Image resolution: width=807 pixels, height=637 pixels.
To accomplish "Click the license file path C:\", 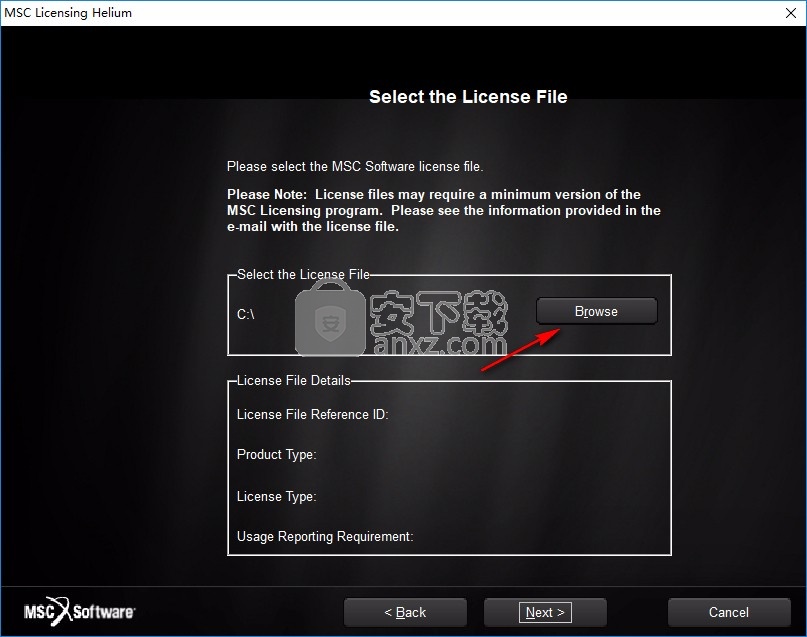I will (245, 314).
